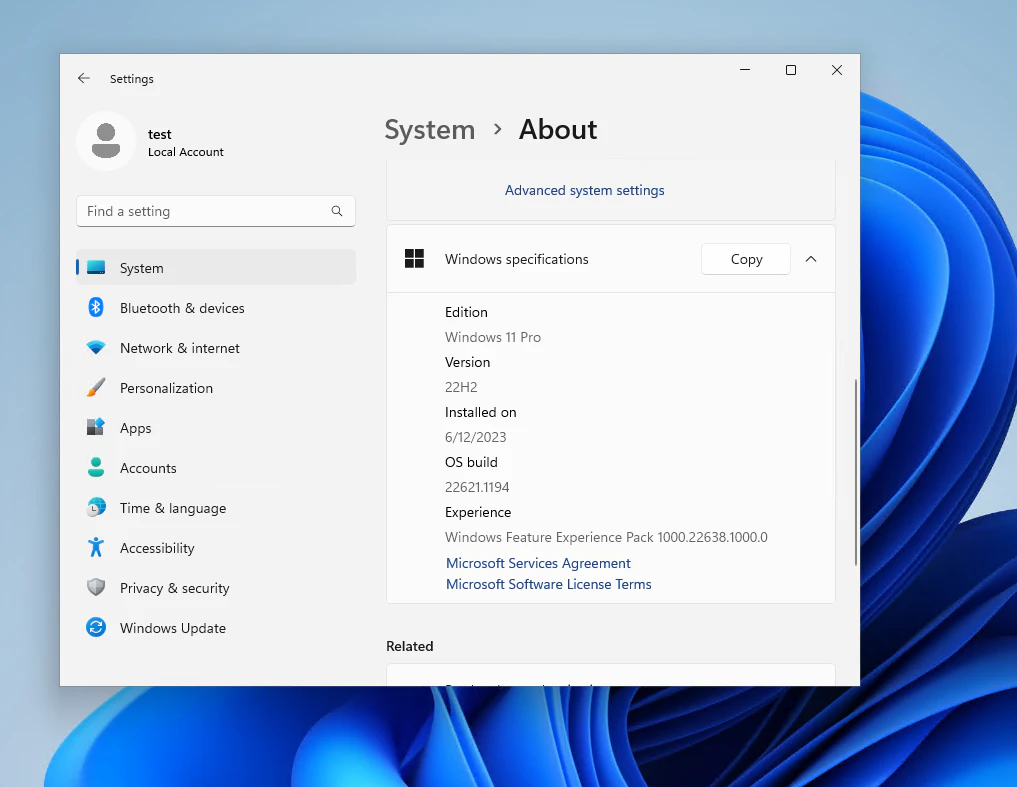Viewport: 1017px width, 787px height.
Task: Open Time & language settings
Action: (216, 507)
